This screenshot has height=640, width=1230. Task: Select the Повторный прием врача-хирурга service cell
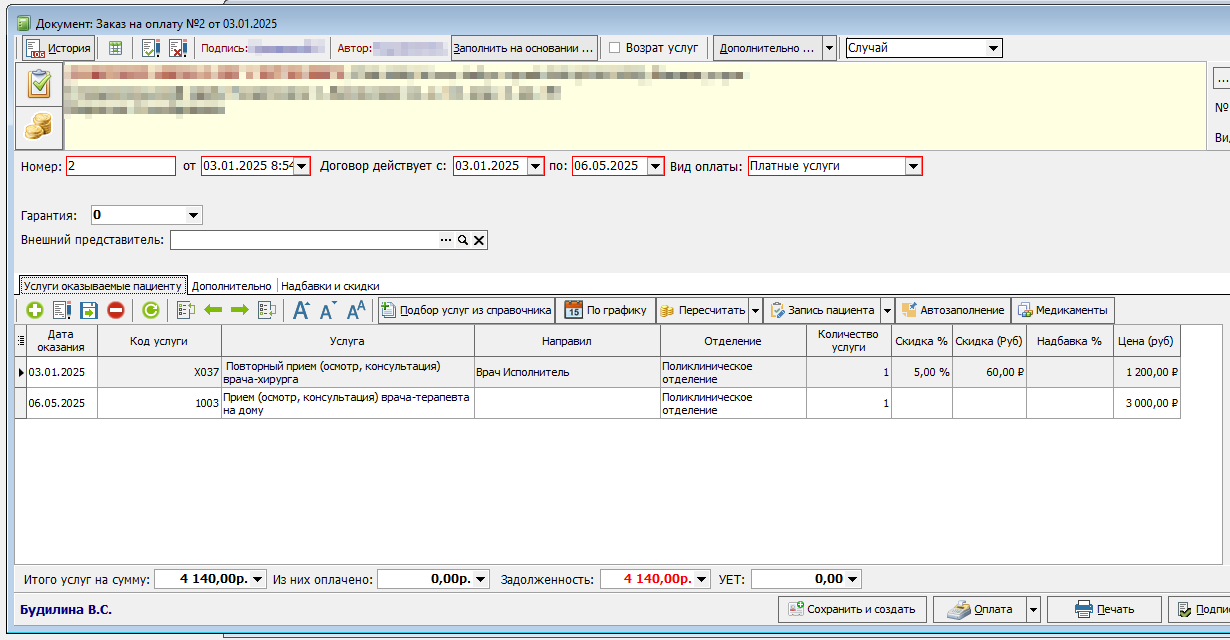pos(347,372)
